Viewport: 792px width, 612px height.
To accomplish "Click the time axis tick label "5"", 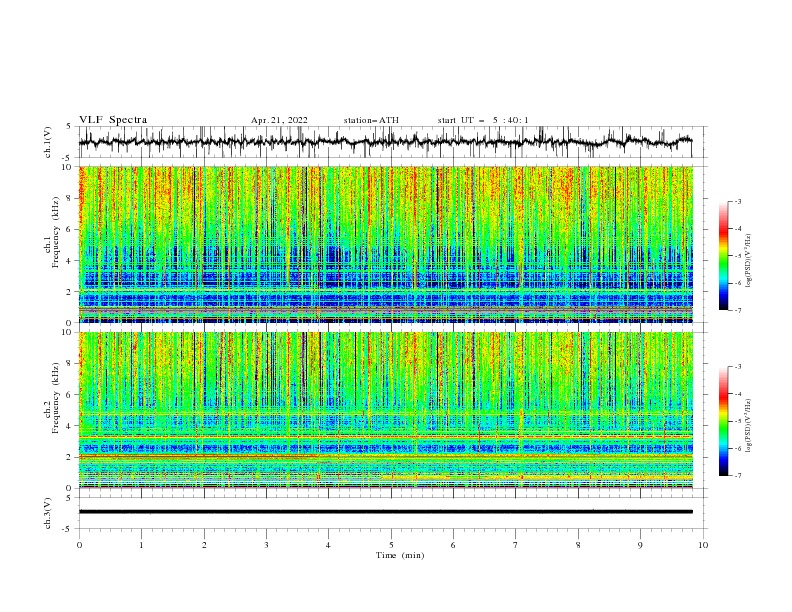I will (391, 545).
